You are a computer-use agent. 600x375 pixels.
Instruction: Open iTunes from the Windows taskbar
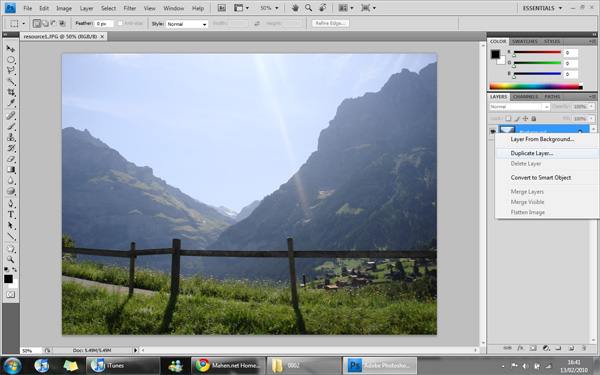pos(122,365)
